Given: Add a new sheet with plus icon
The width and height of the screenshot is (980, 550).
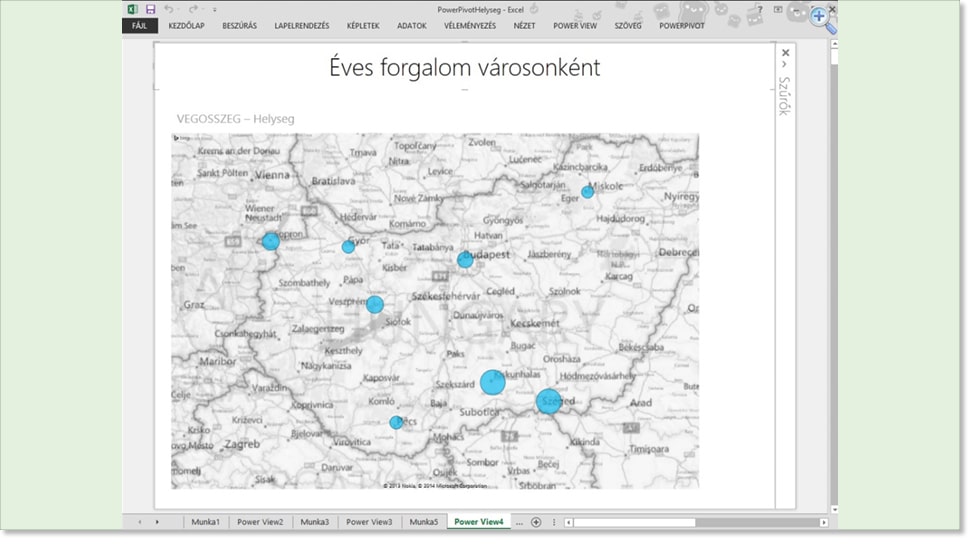Looking at the screenshot, I should 536,522.
